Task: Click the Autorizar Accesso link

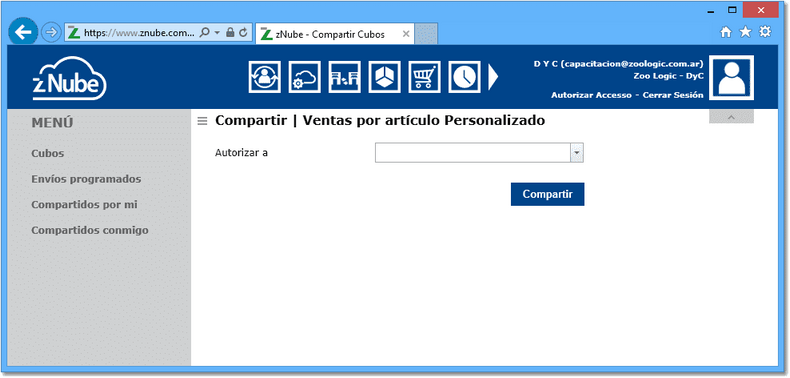Action: tap(591, 95)
